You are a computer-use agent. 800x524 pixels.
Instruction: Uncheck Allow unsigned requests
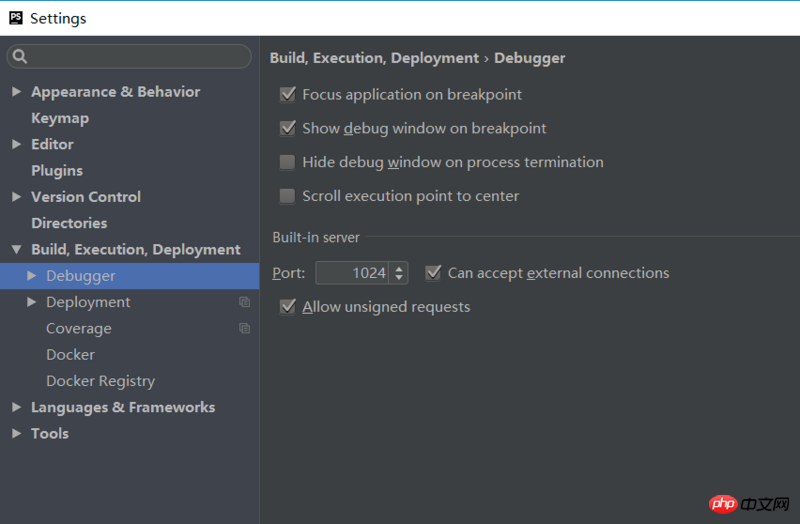click(x=288, y=307)
